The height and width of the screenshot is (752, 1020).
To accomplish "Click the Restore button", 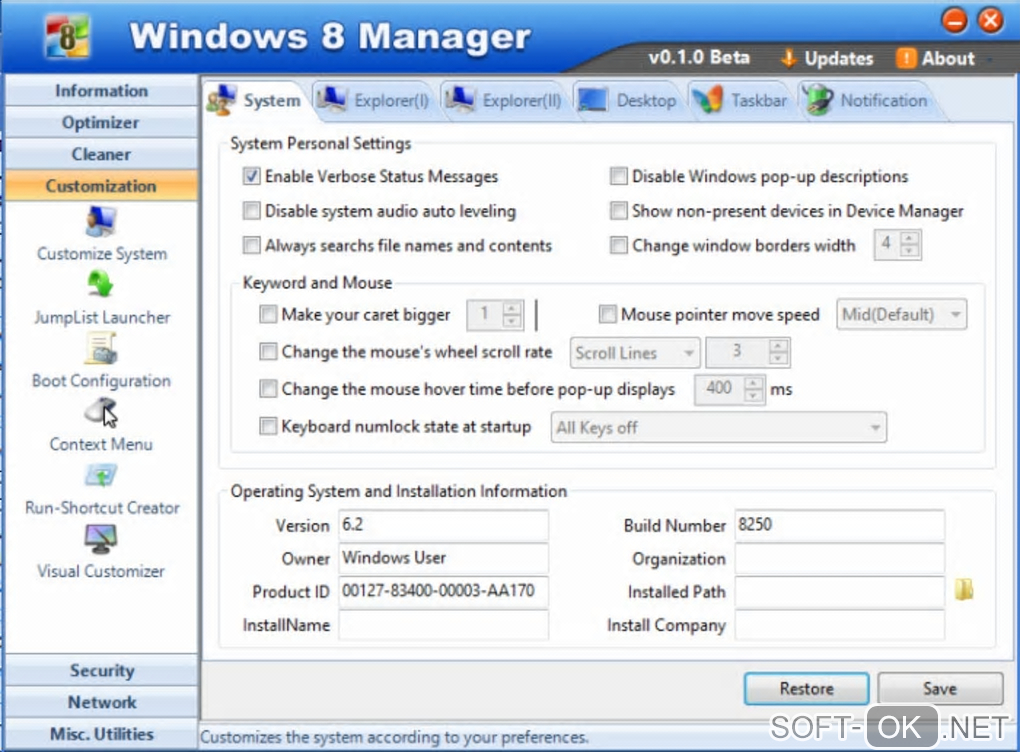I will [x=807, y=689].
